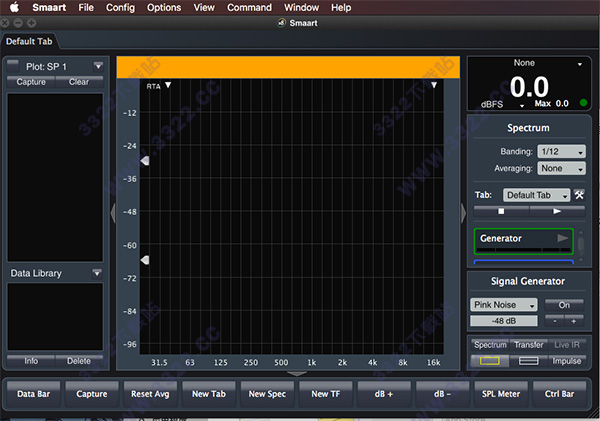Stop all measurements with the square button
The image size is (600, 421).
[501, 211]
